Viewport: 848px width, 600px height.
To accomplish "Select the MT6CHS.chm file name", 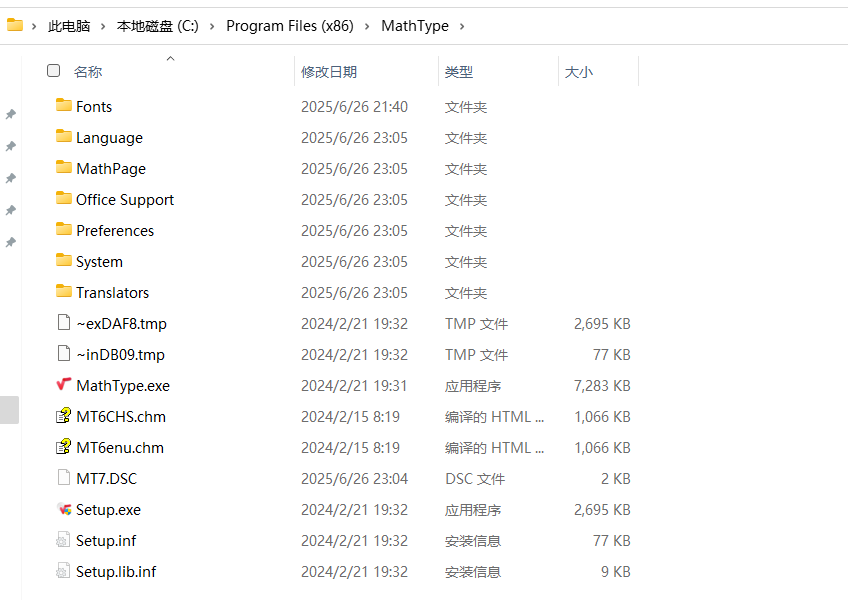I will [x=121, y=417].
